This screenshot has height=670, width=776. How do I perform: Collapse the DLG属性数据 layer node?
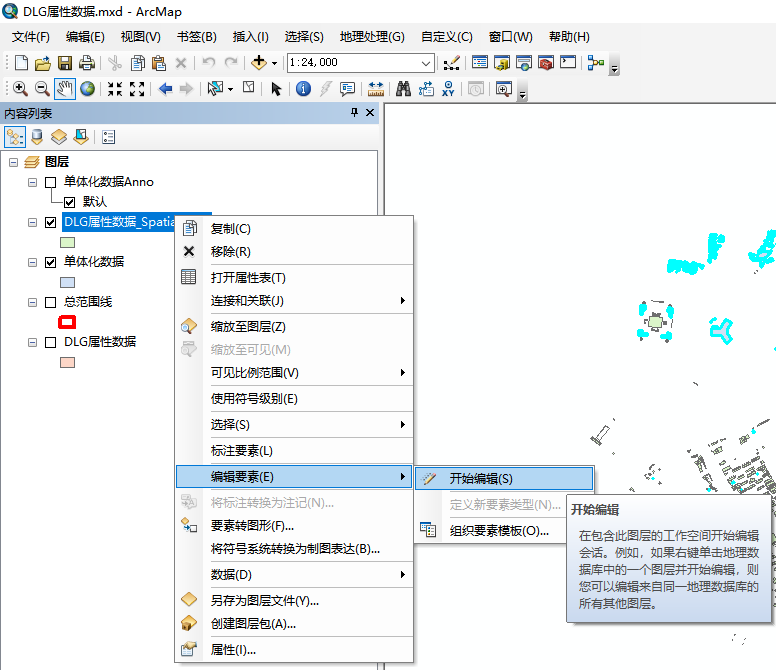[32, 342]
